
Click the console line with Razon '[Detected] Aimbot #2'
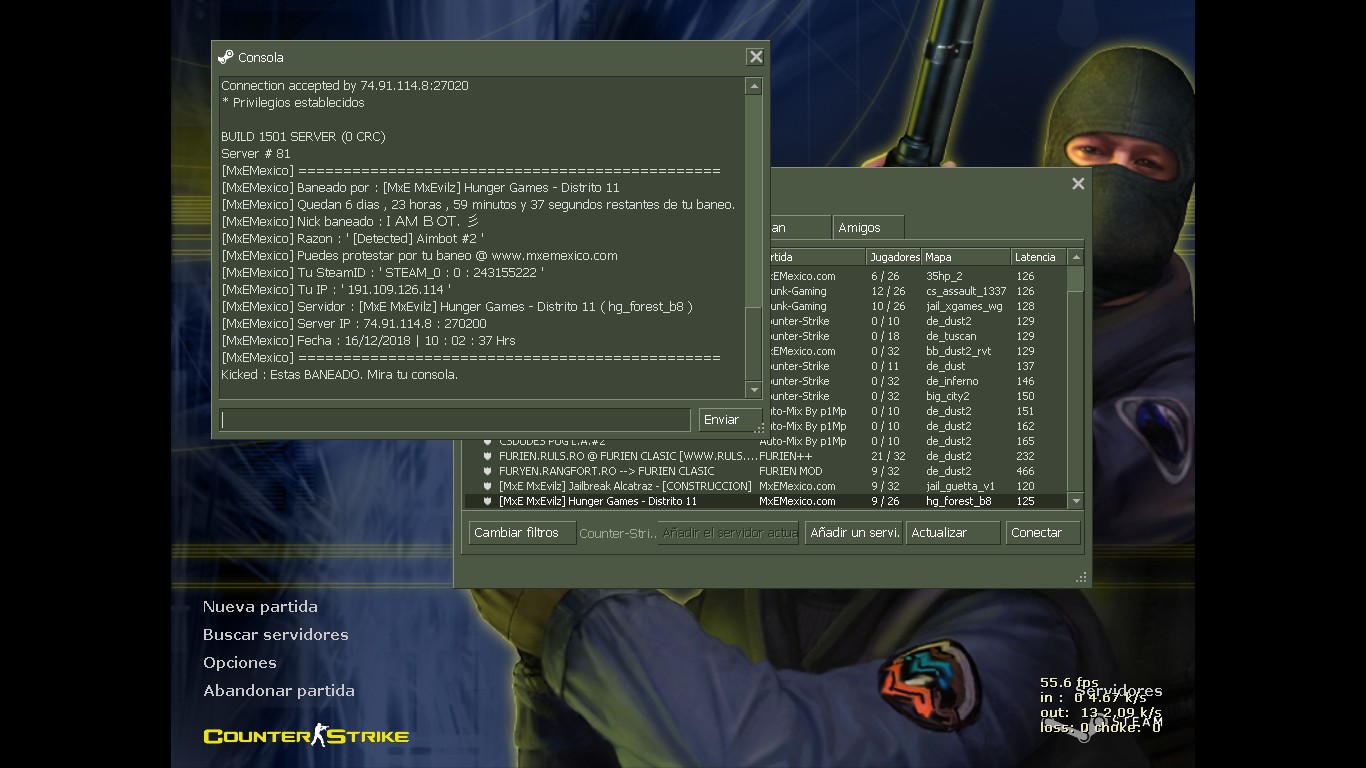353,239
